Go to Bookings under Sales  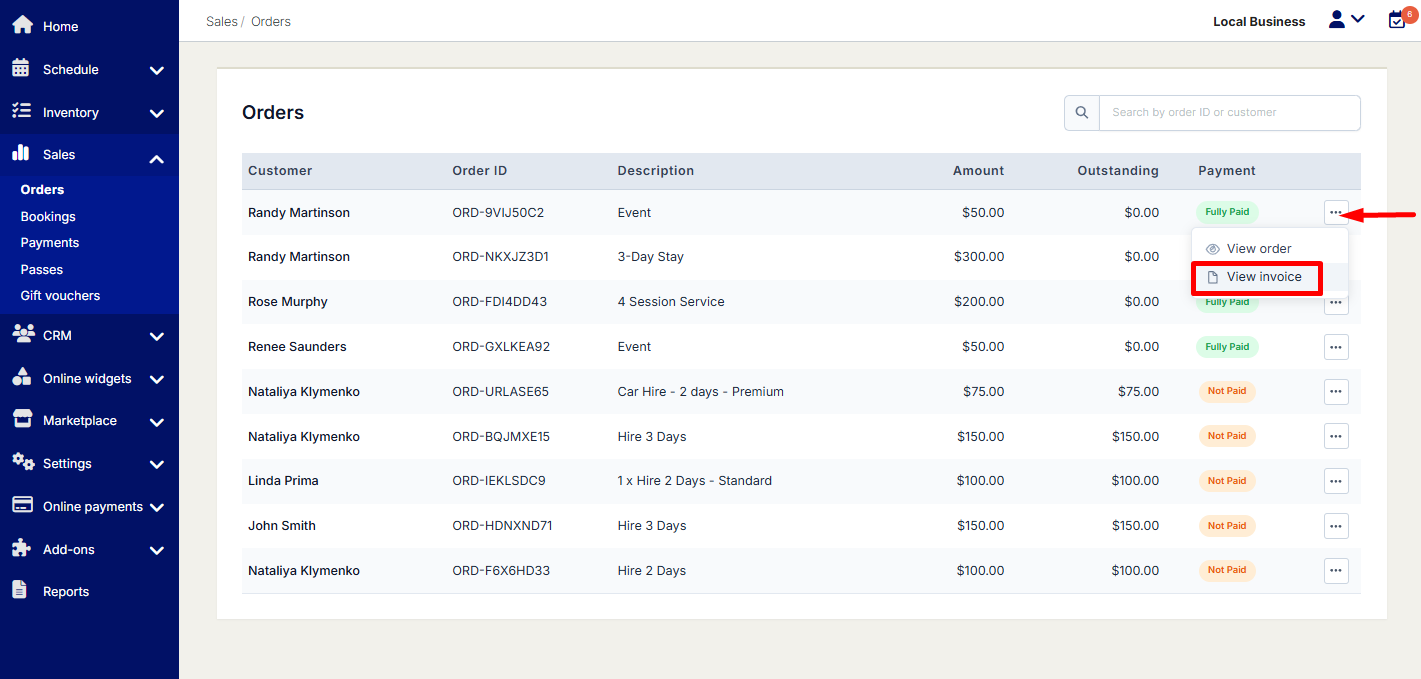coord(48,216)
